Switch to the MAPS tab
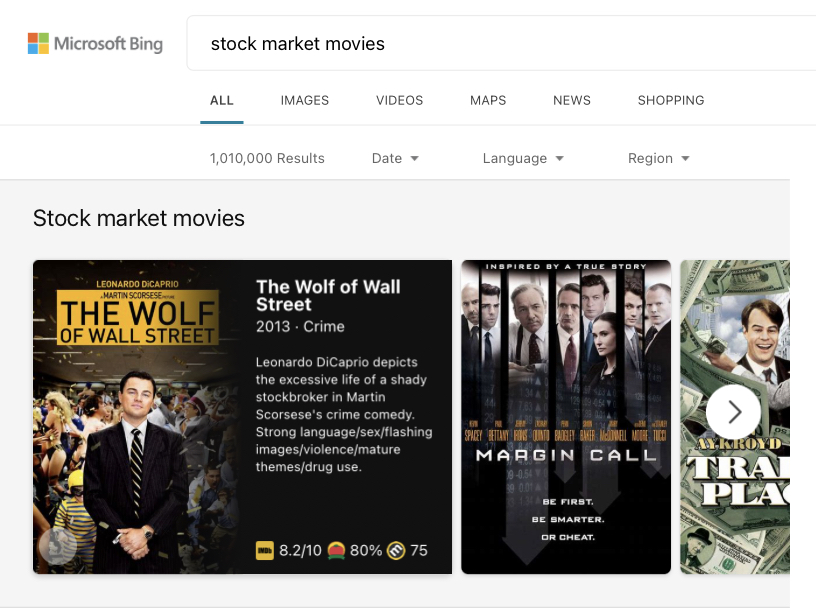This screenshot has width=816, height=612. 488,100
